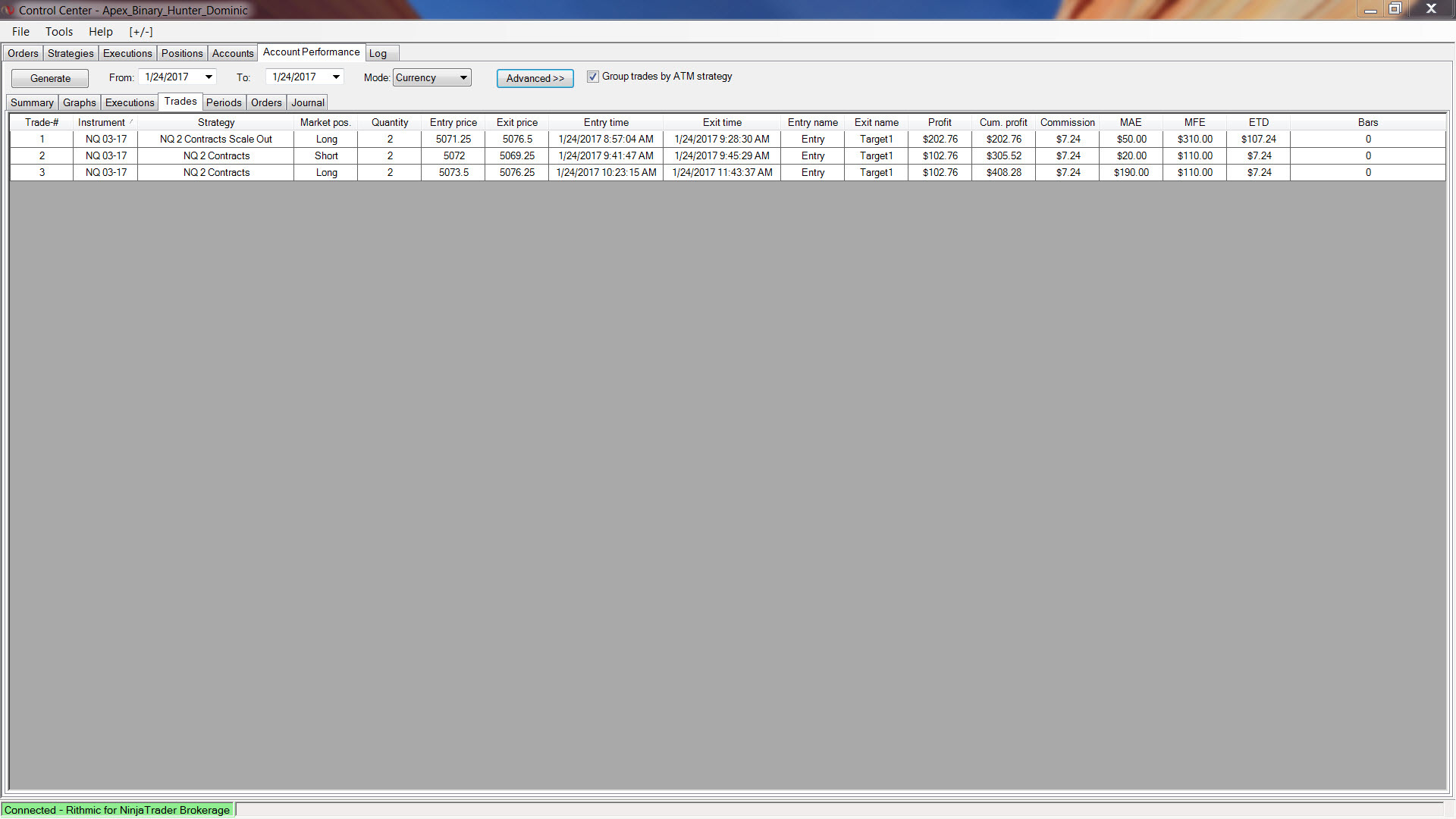Sort by the Instrument column header
This screenshot has width=1456, height=819.
pos(102,122)
